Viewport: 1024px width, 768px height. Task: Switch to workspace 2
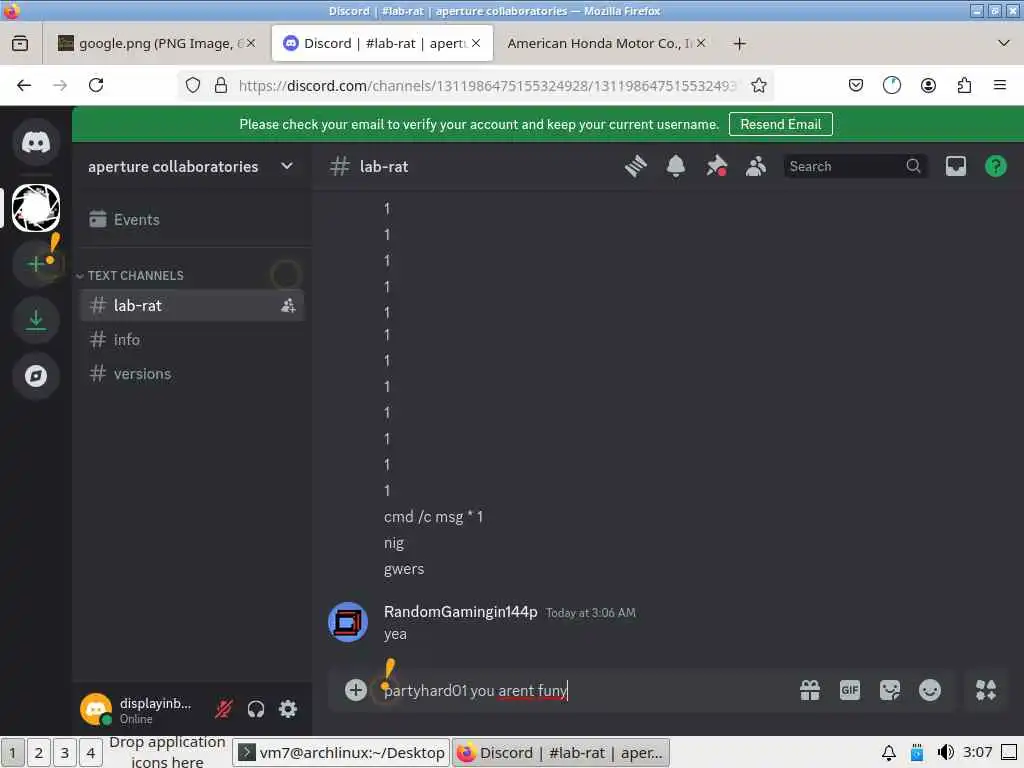(39, 753)
